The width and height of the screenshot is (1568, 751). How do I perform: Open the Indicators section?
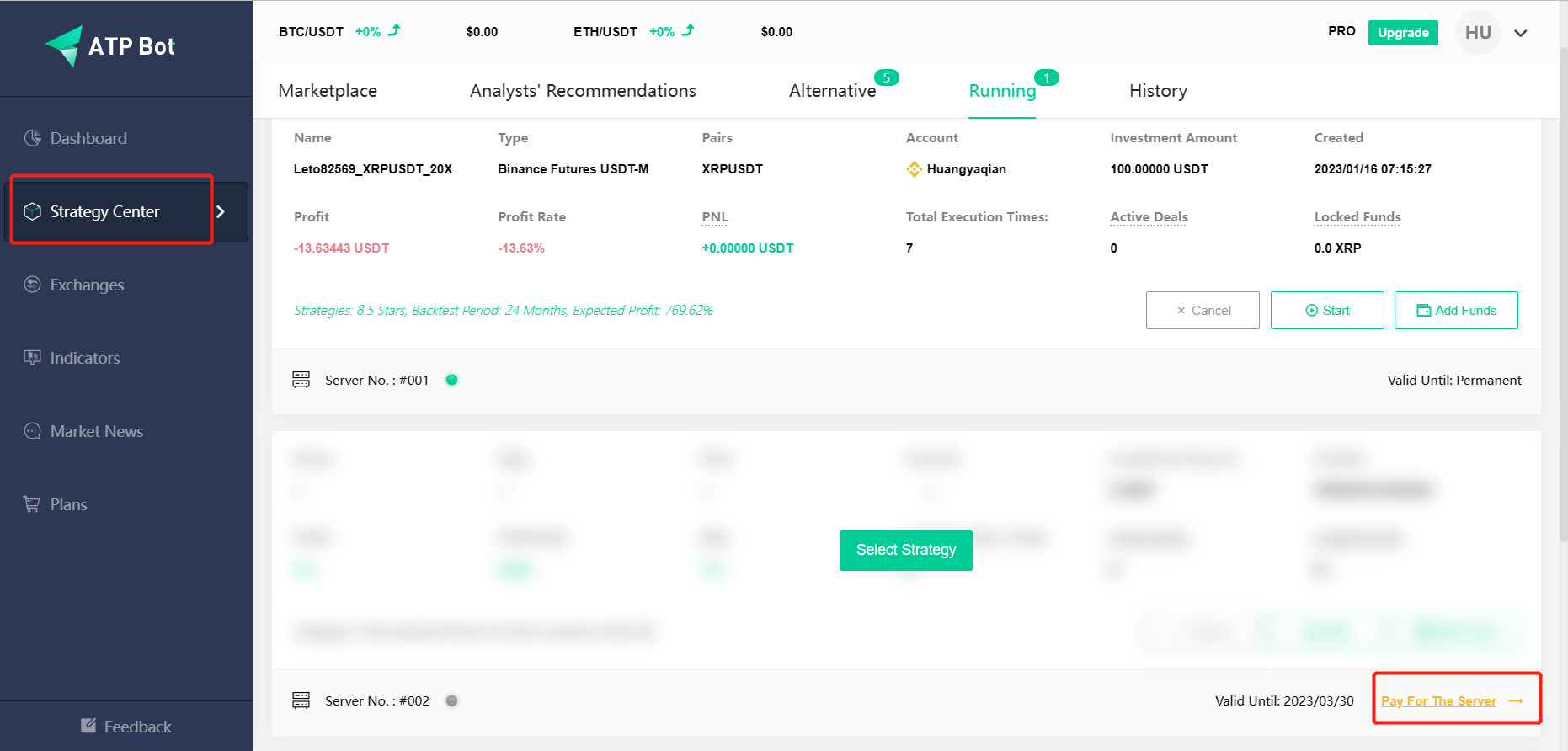coord(85,358)
